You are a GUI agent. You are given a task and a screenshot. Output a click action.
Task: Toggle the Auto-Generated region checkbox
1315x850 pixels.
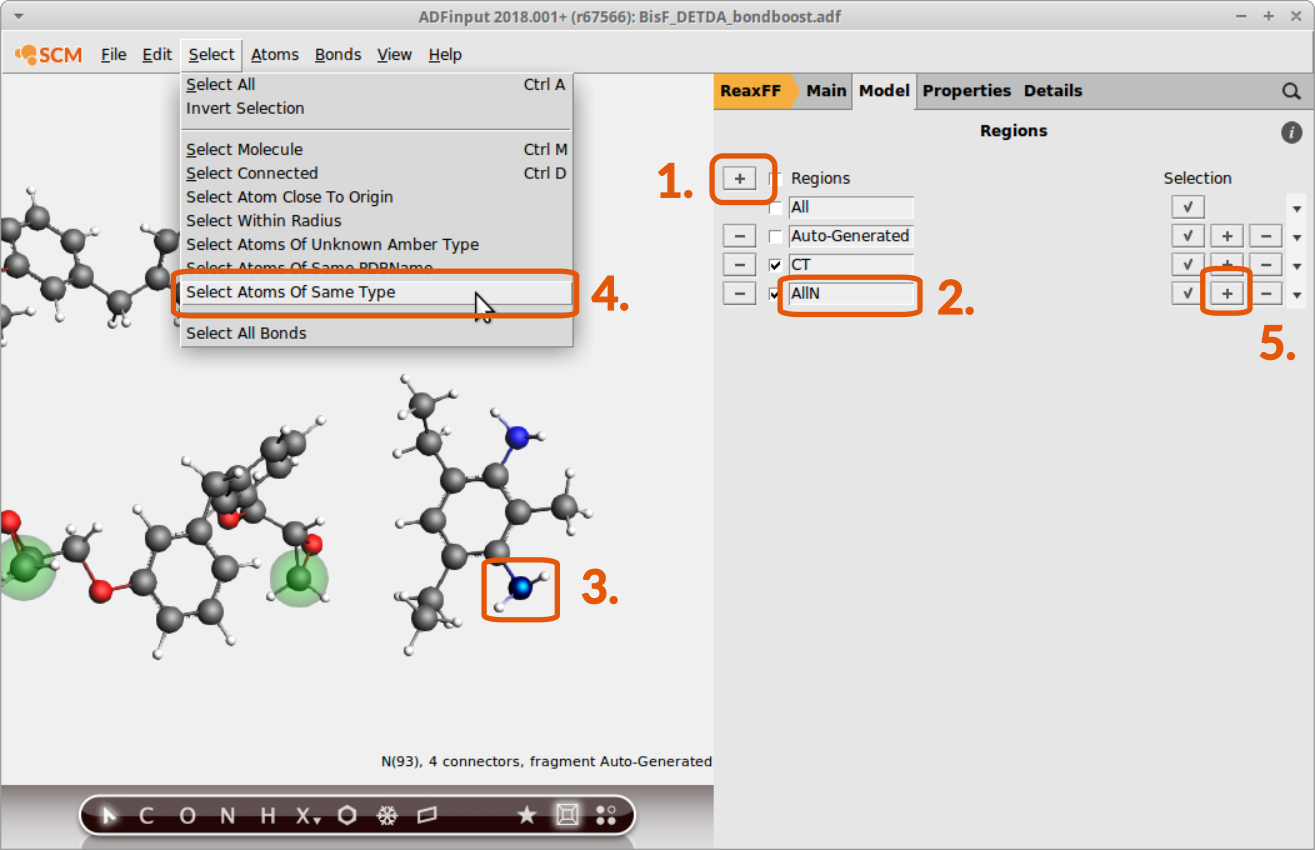tap(775, 236)
